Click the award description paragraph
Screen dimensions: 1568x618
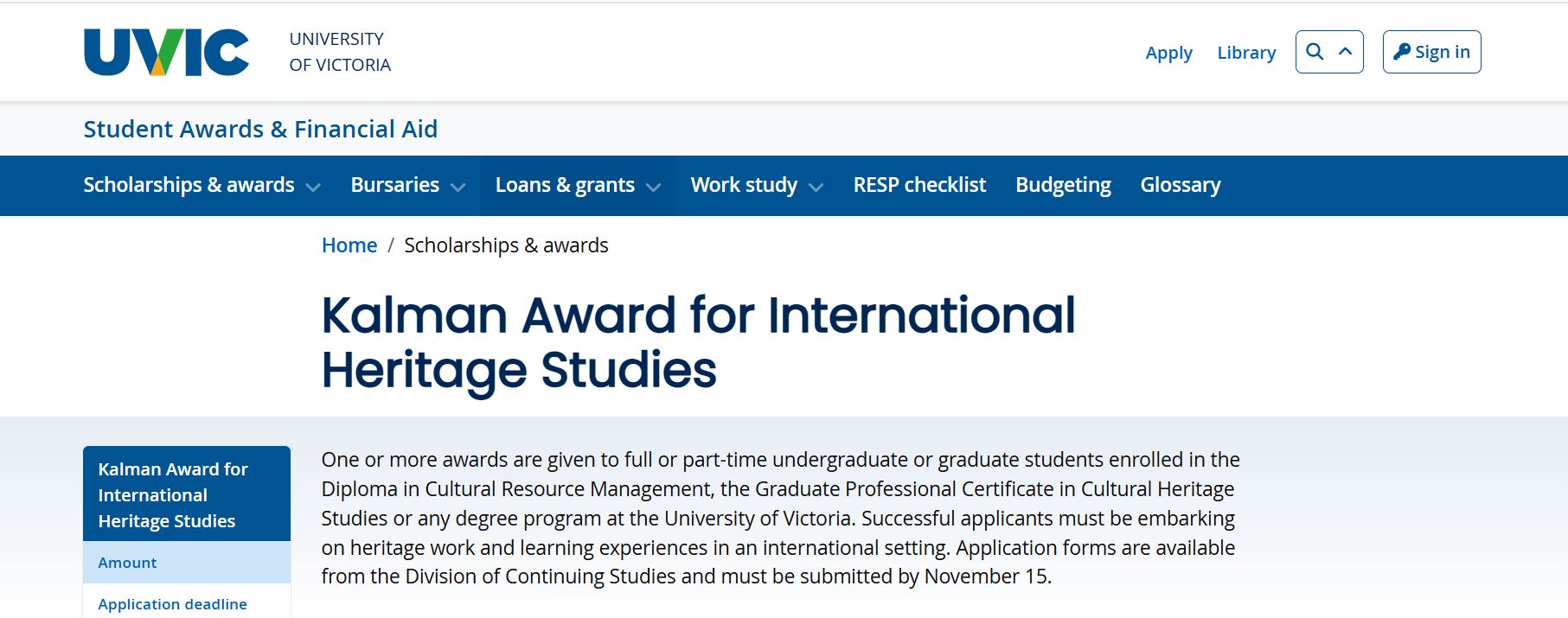780,518
